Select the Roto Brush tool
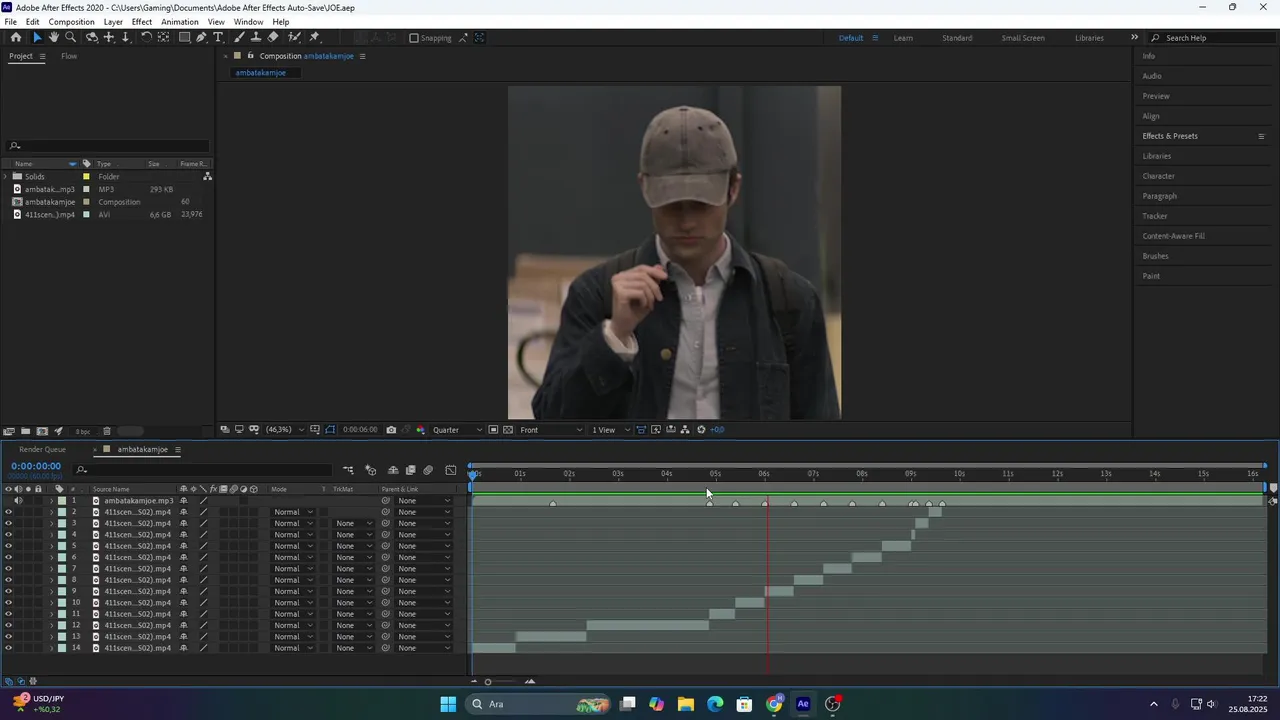The width and height of the screenshot is (1280, 720). pos(294,38)
